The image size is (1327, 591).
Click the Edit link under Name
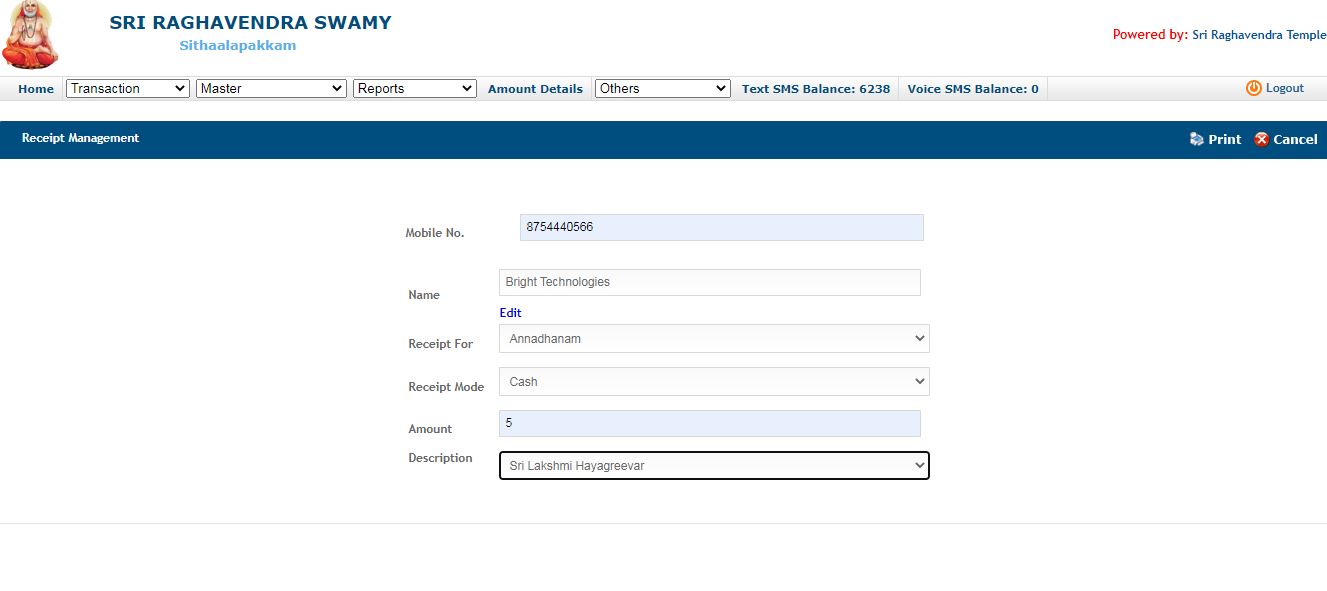(x=510, y=313)
